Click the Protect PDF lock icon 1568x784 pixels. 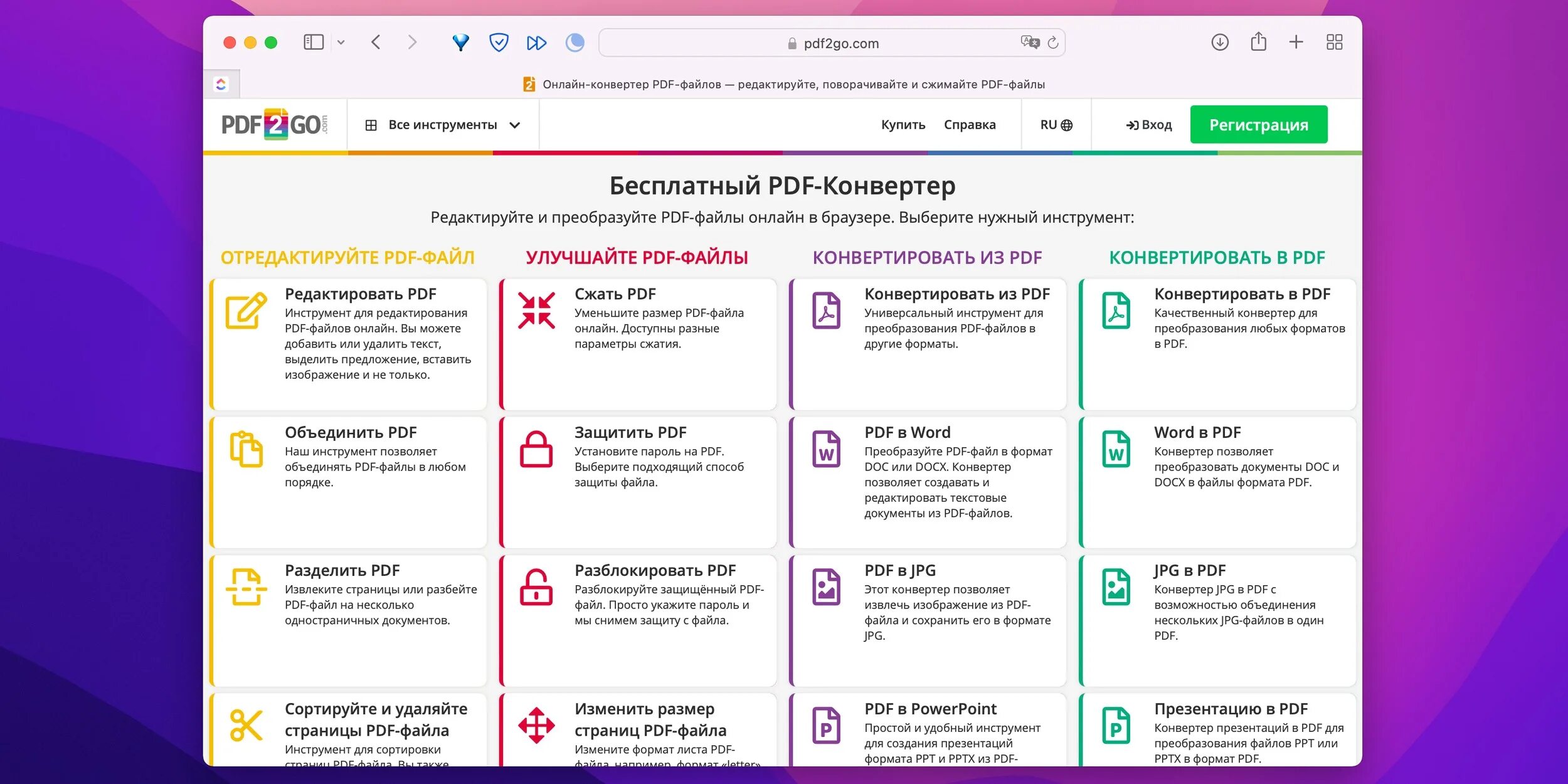[x=536, y=449]
